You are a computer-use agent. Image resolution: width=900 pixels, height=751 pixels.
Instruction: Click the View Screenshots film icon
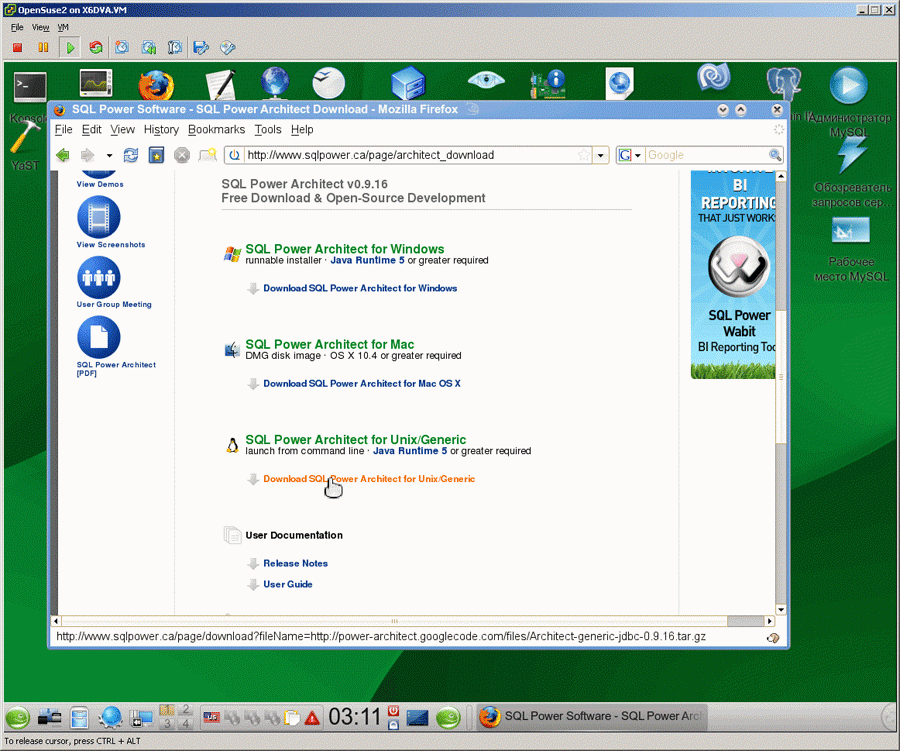[x=99, y=217]
